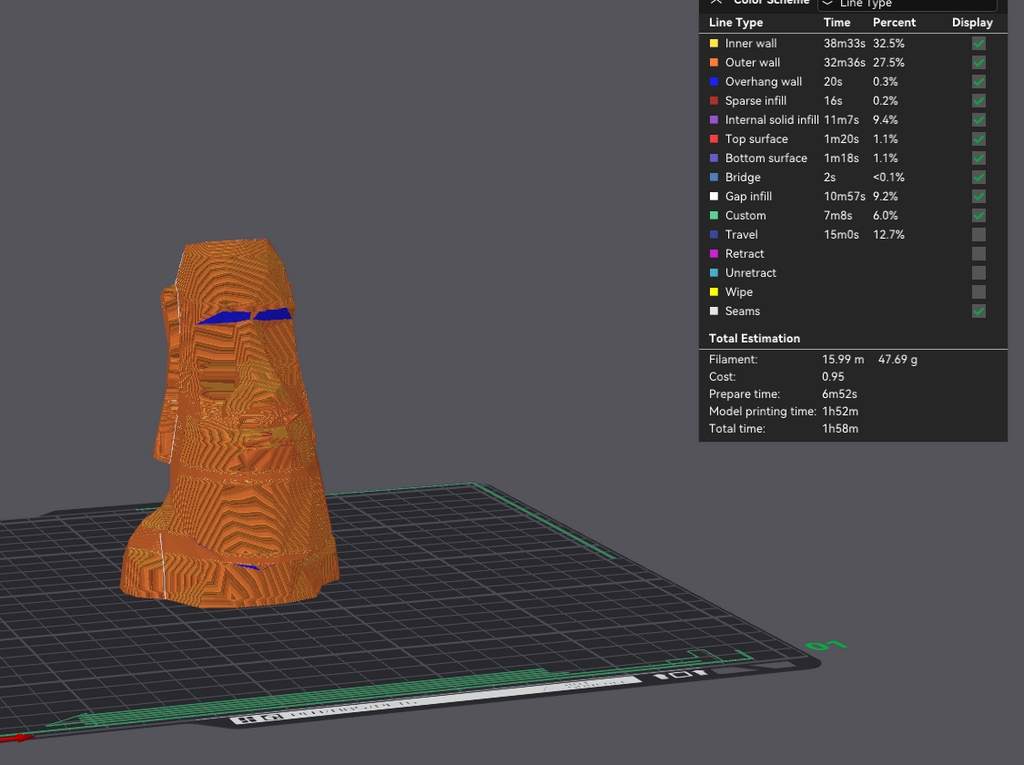This screenshot has height=765, width=1024.
Task: Click the orange Outer wall color swatch
Action: (714, 62)
